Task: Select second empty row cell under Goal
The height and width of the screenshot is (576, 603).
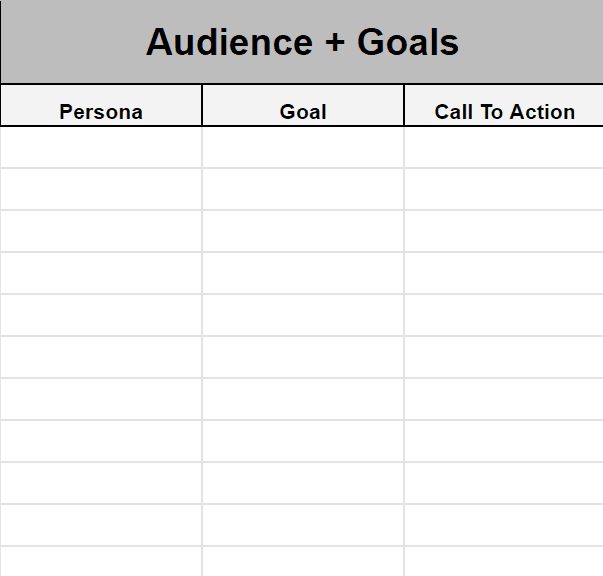Action: (x=303, y=189)
